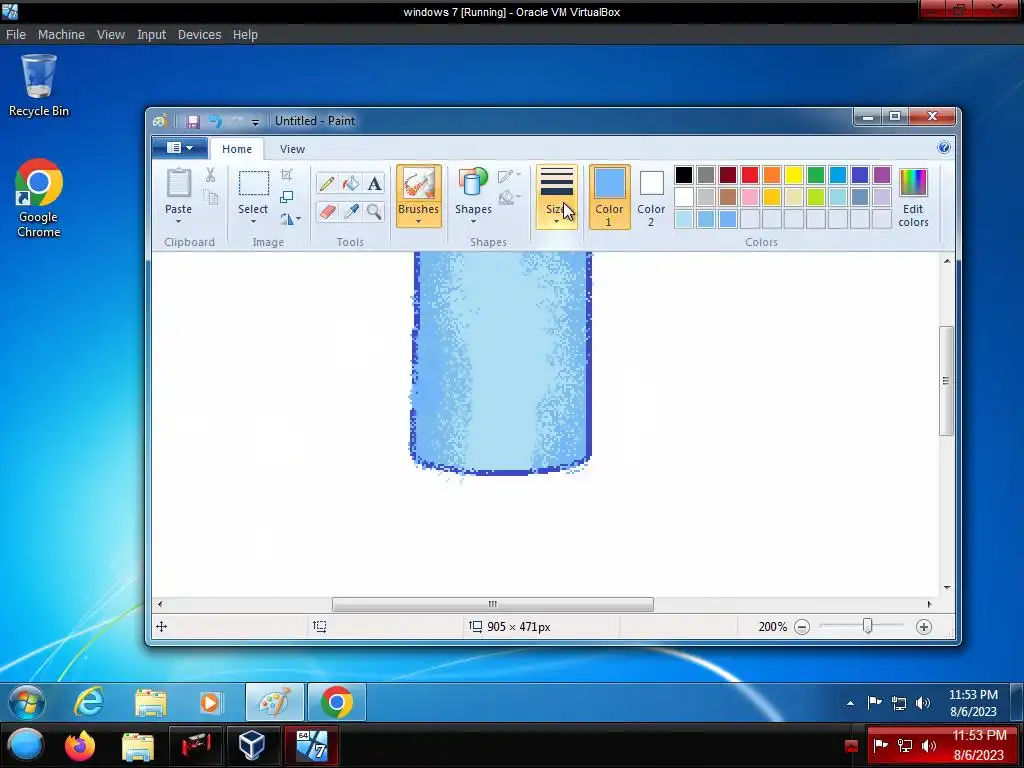The height and width of the screenshot is (768, 1024).
Task: Pick the yellow color swatch
Action: [x=793, y=175]
